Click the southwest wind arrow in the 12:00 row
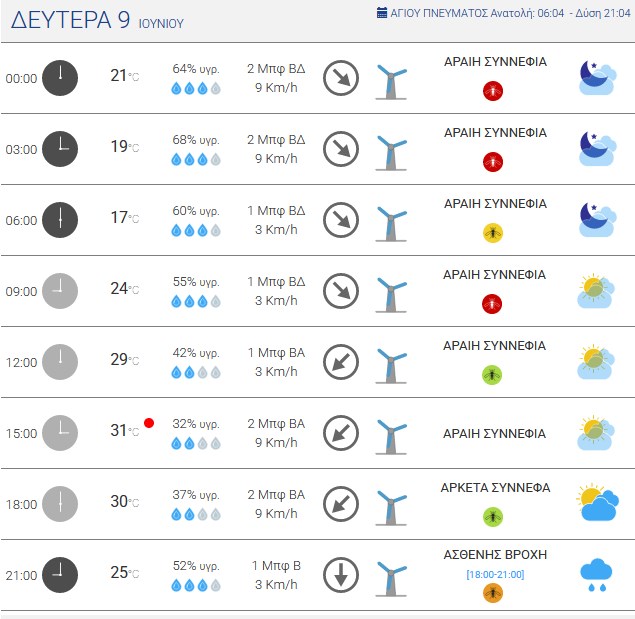Screen dimensions: 635x619 pos(341,362)
